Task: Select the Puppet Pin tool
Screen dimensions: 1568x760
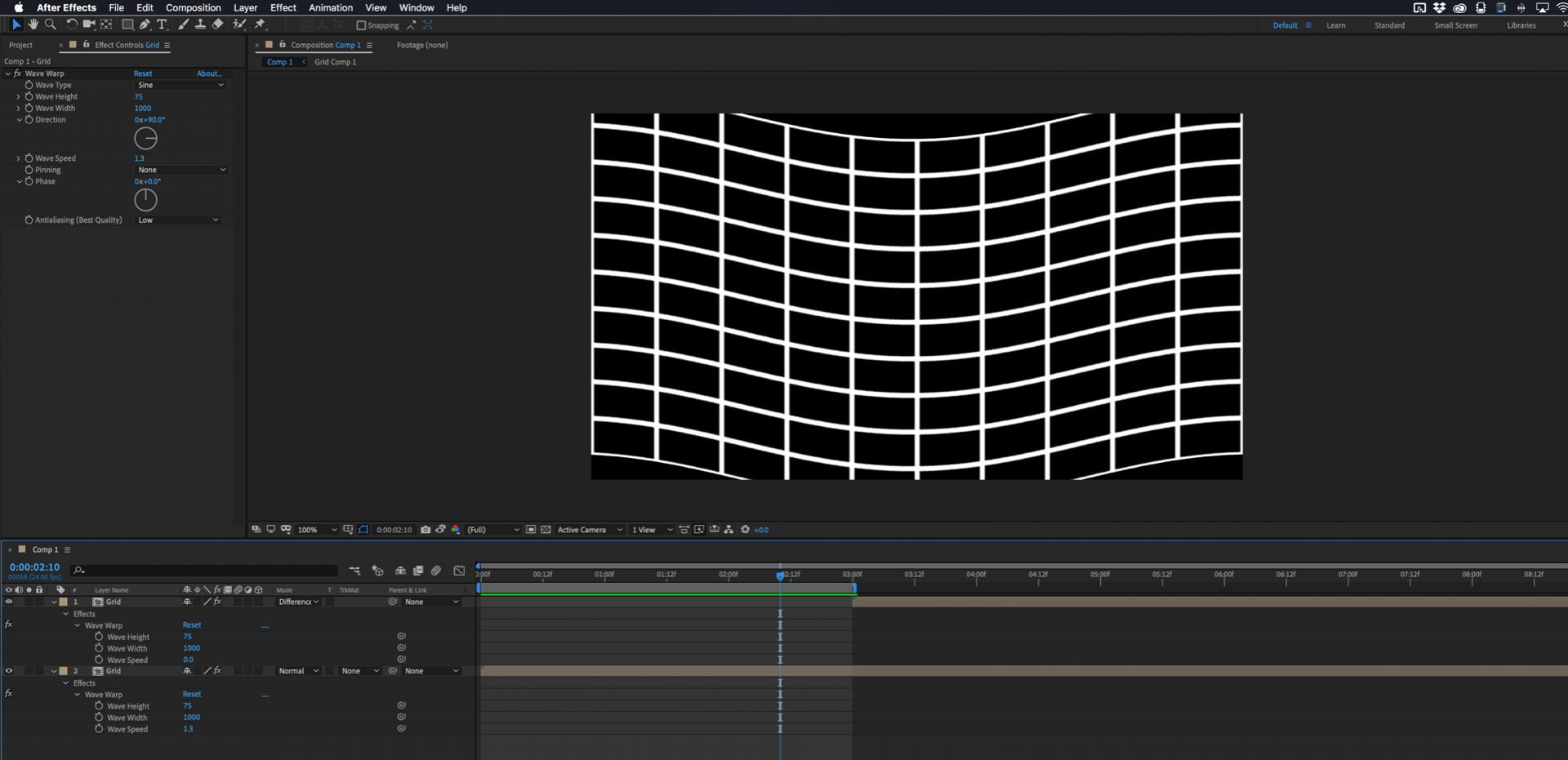Action: [x=260, y=24]
